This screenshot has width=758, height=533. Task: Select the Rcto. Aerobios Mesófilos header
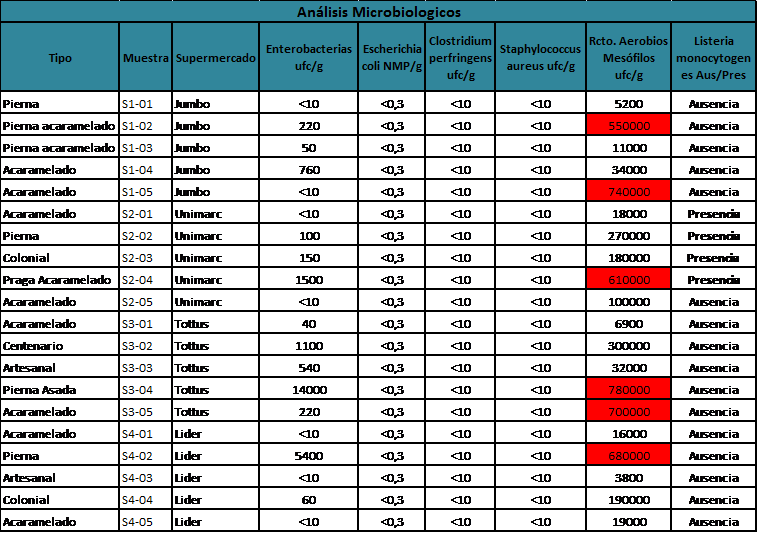628,58
